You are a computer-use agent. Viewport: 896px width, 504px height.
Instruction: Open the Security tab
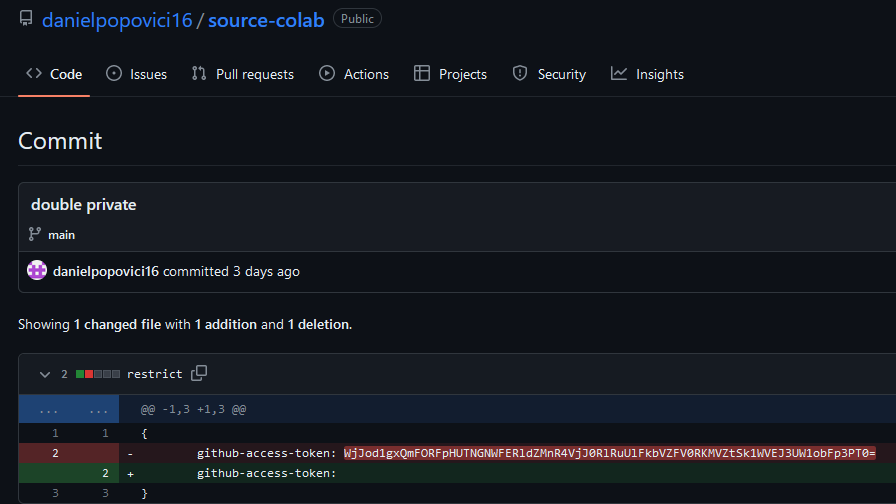coord(549,74)
